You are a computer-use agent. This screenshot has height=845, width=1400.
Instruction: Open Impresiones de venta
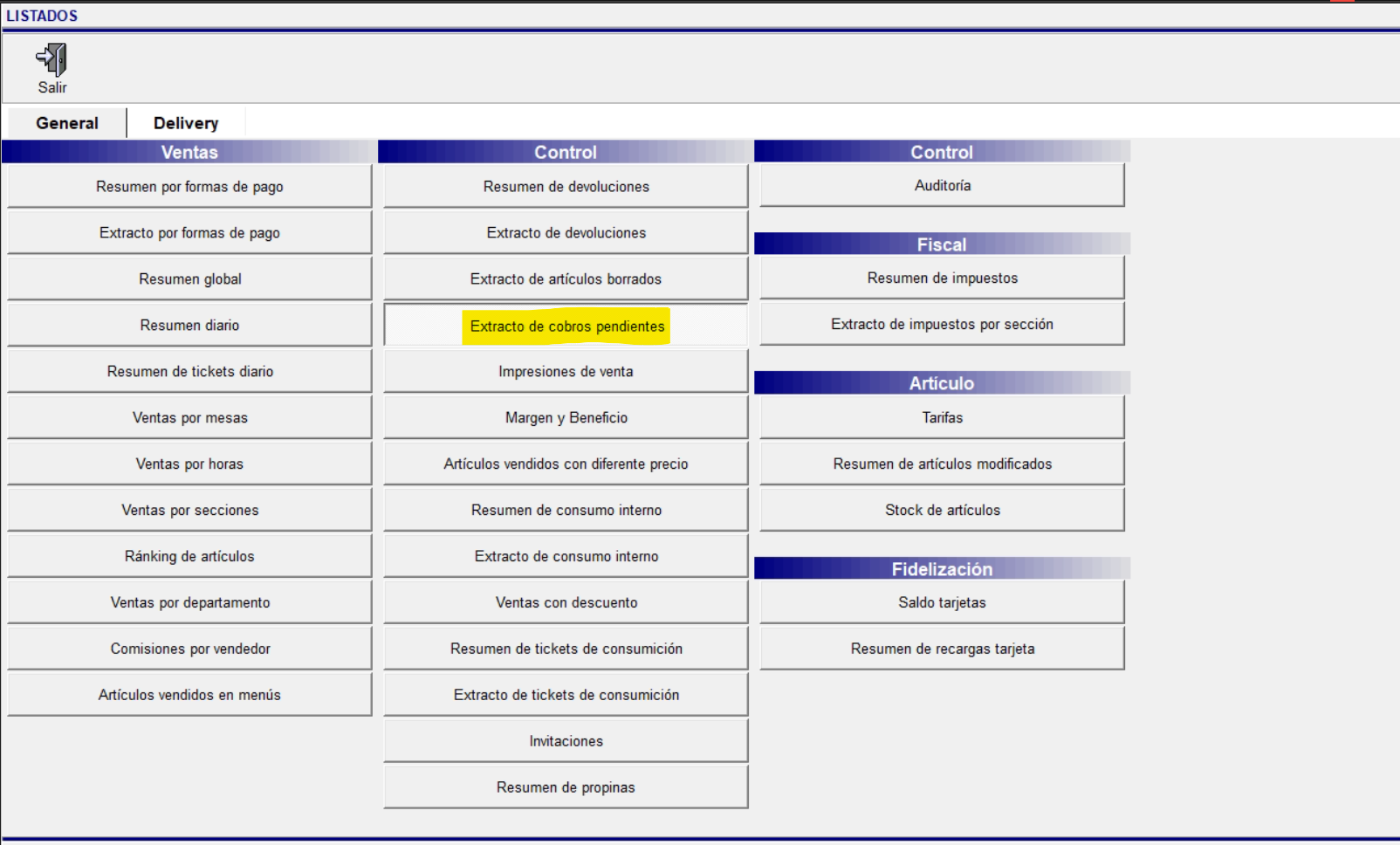[566, 371]
